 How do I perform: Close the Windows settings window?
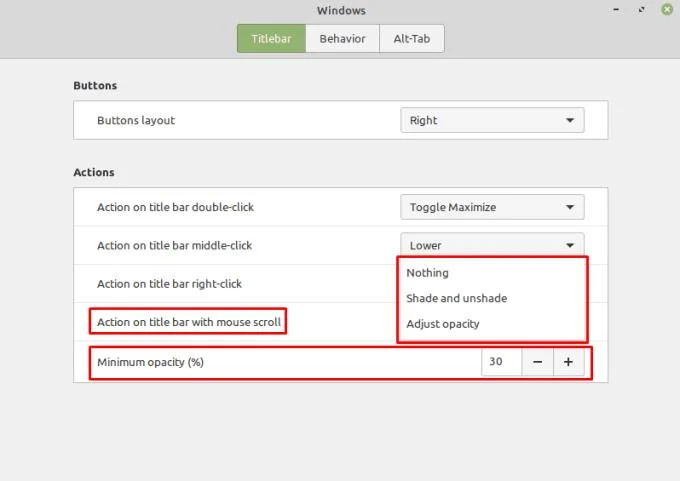click(x=667, y=9)
